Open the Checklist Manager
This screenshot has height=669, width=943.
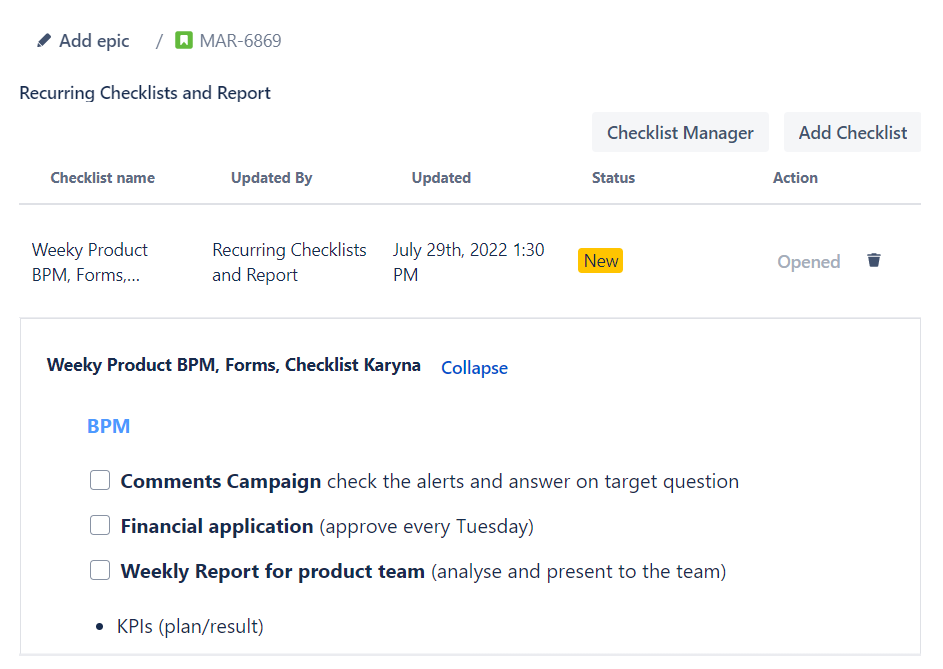click(680, 133)
